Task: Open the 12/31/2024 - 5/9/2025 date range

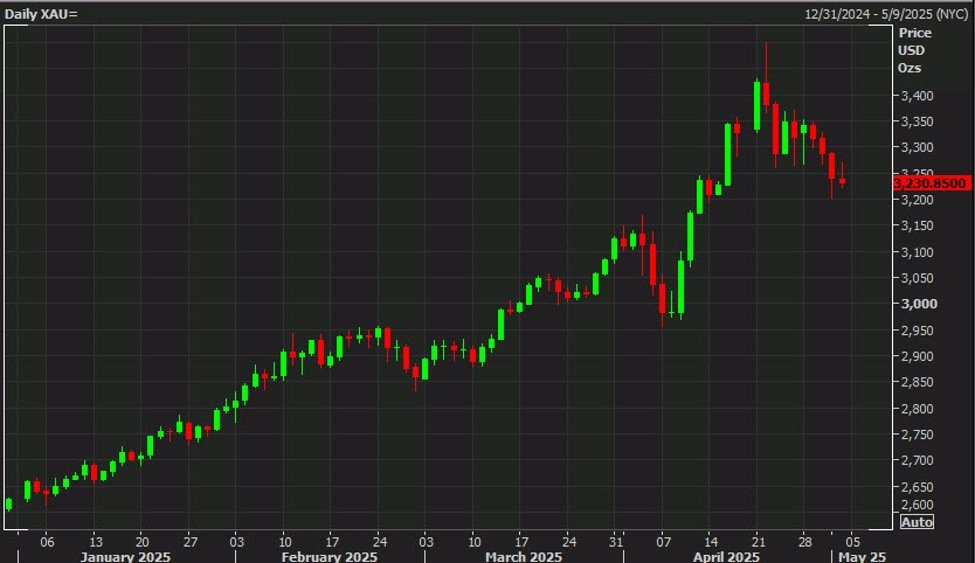Action: [x=887, y=13]
